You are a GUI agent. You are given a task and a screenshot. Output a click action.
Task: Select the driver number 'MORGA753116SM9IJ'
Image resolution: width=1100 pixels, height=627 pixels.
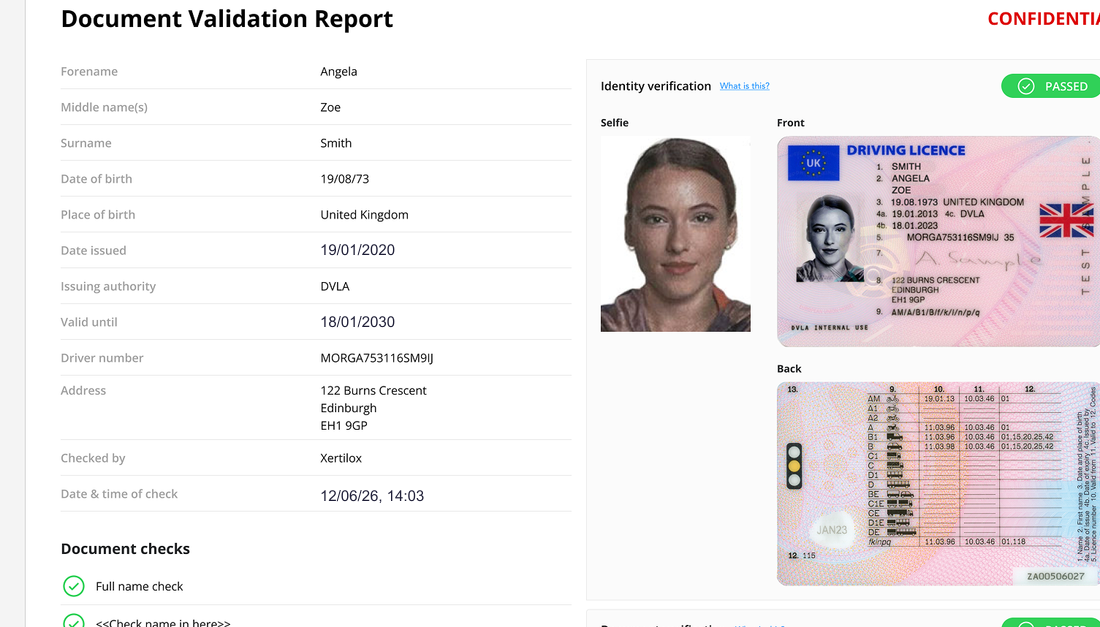[x=377, y=358]
